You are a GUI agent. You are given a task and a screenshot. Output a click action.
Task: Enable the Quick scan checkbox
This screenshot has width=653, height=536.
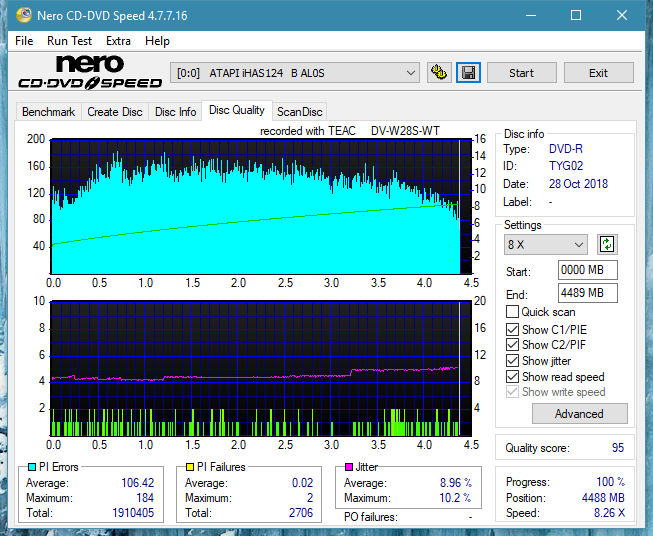tap(512, 312)
